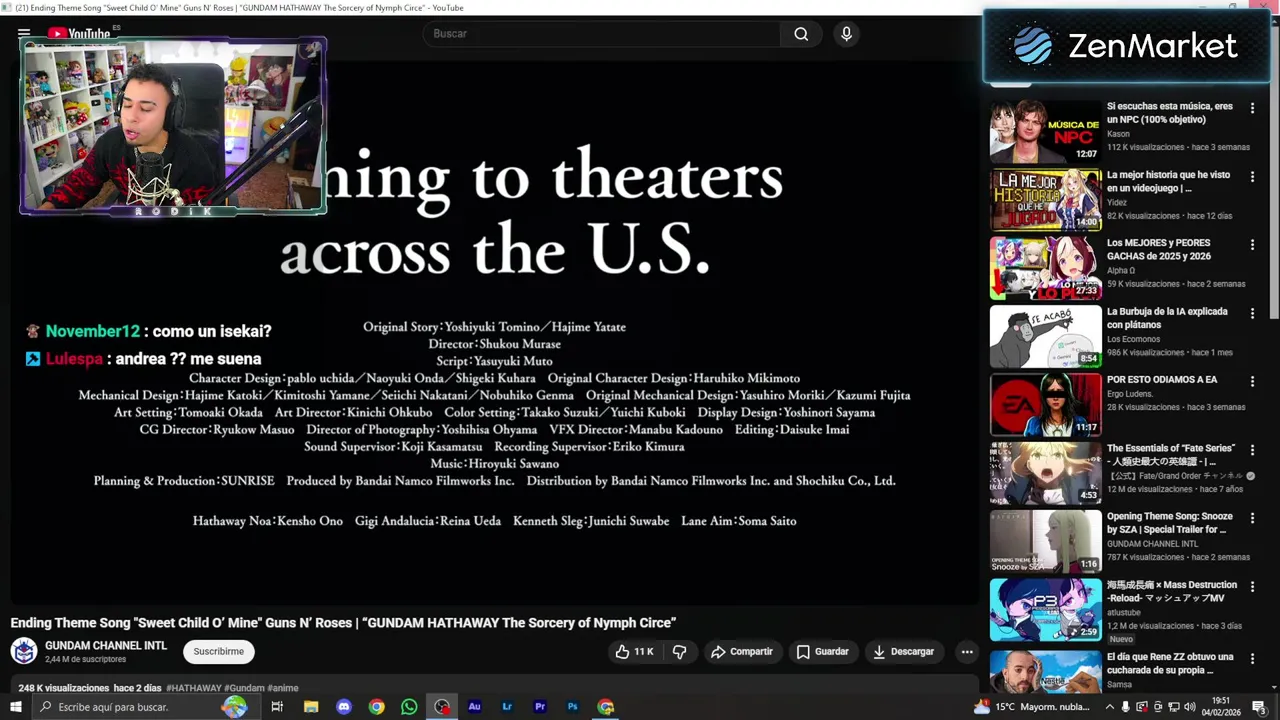Open the volume speaker tray icon
The image size is (1280, 720).
point(1190,707)
